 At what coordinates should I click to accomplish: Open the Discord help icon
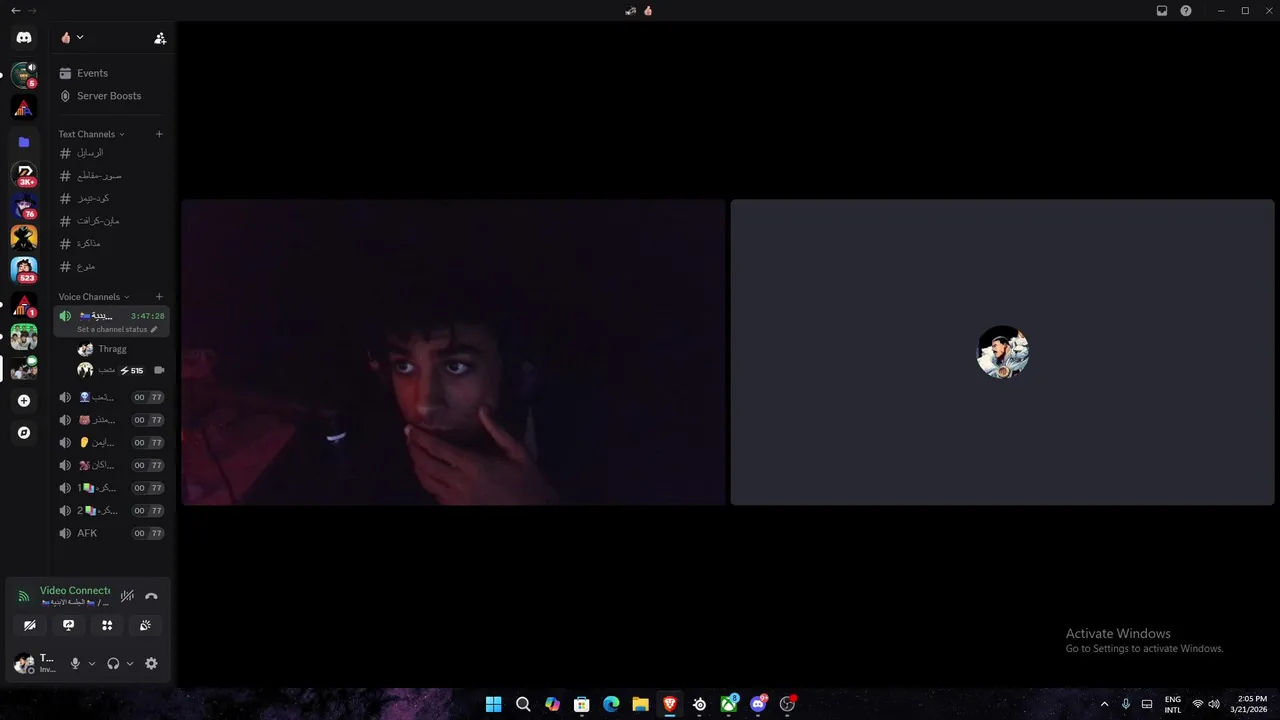click(1186, 11)
